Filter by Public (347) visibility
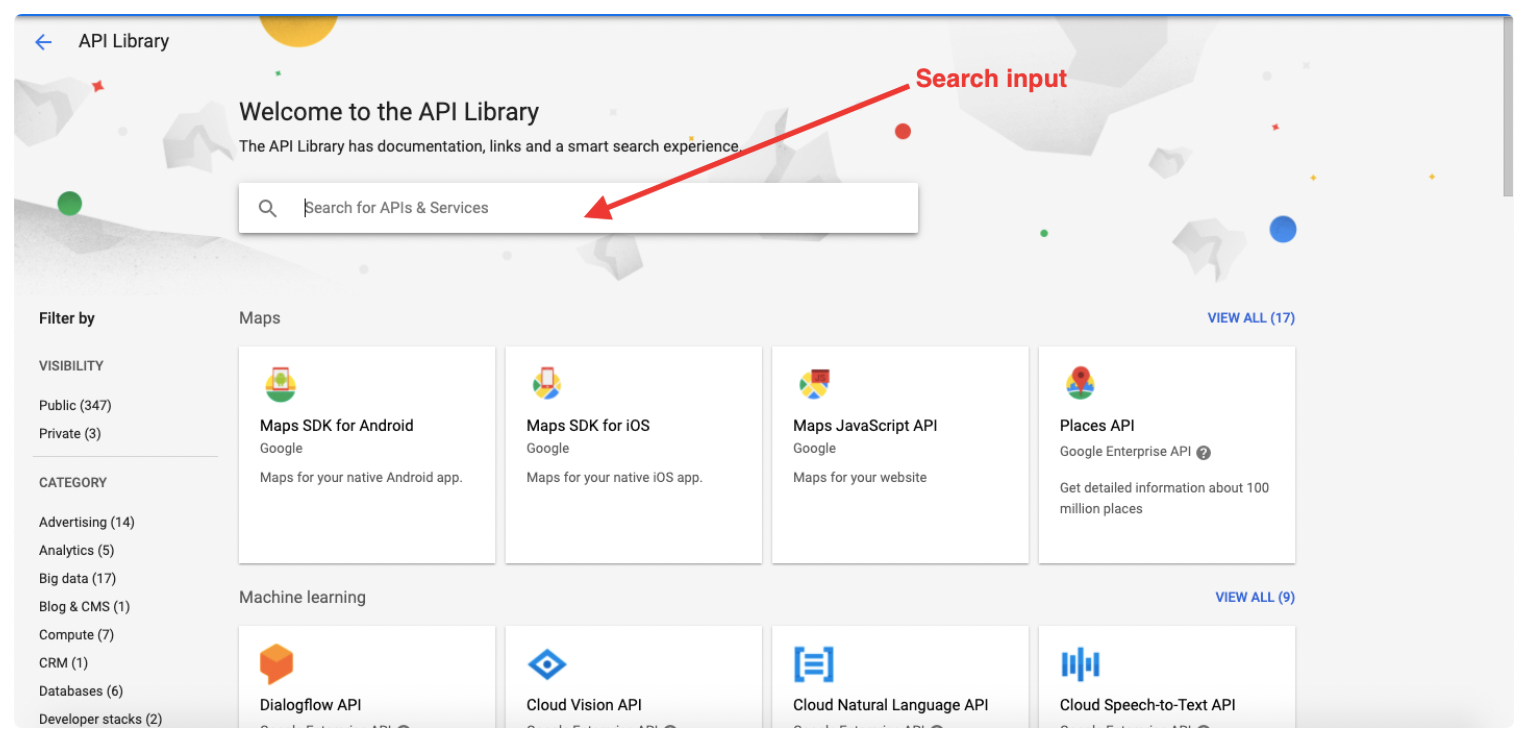 tap(75, 405)
